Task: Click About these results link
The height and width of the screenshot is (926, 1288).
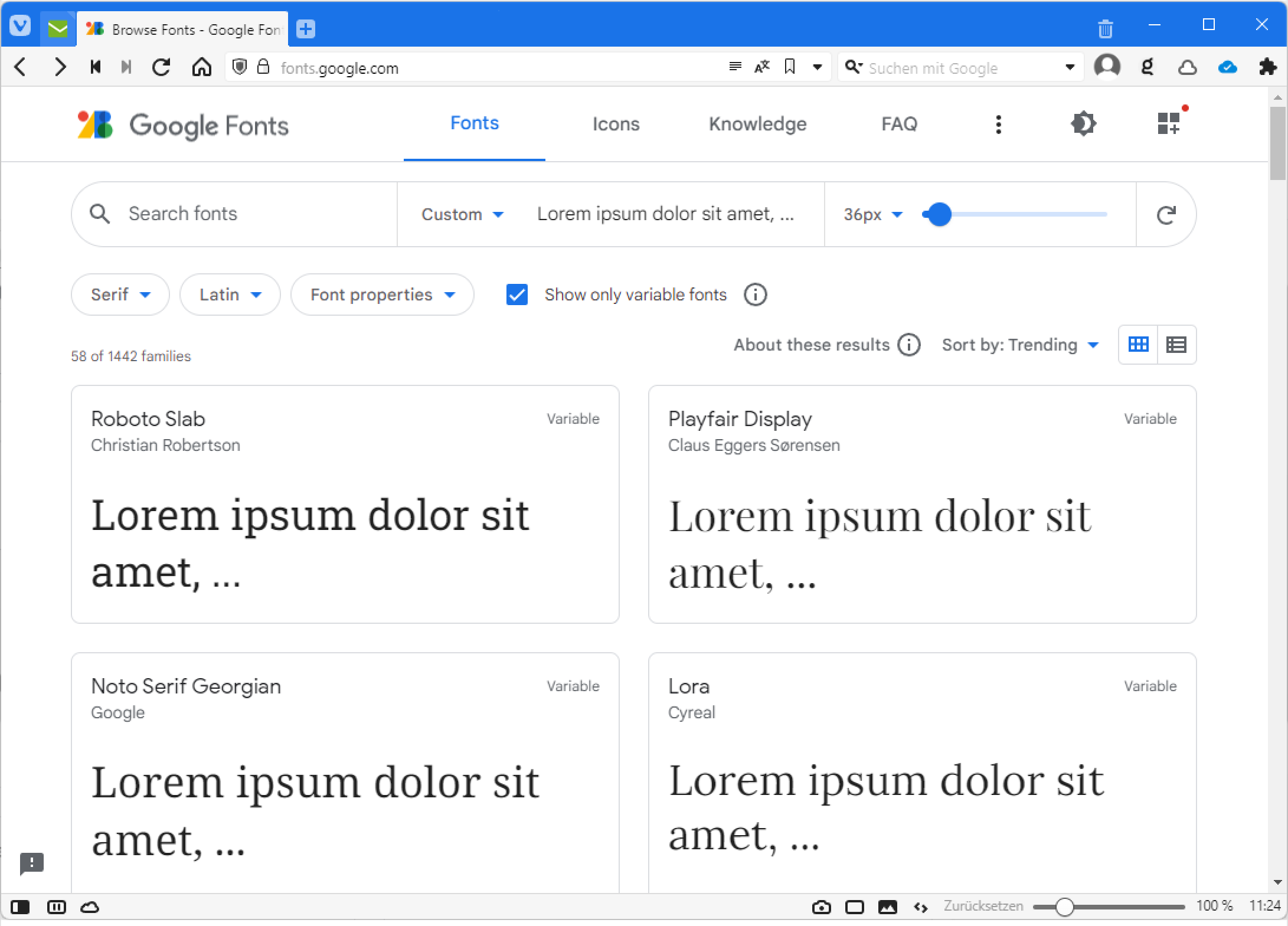Action: (x=811, y=344)
